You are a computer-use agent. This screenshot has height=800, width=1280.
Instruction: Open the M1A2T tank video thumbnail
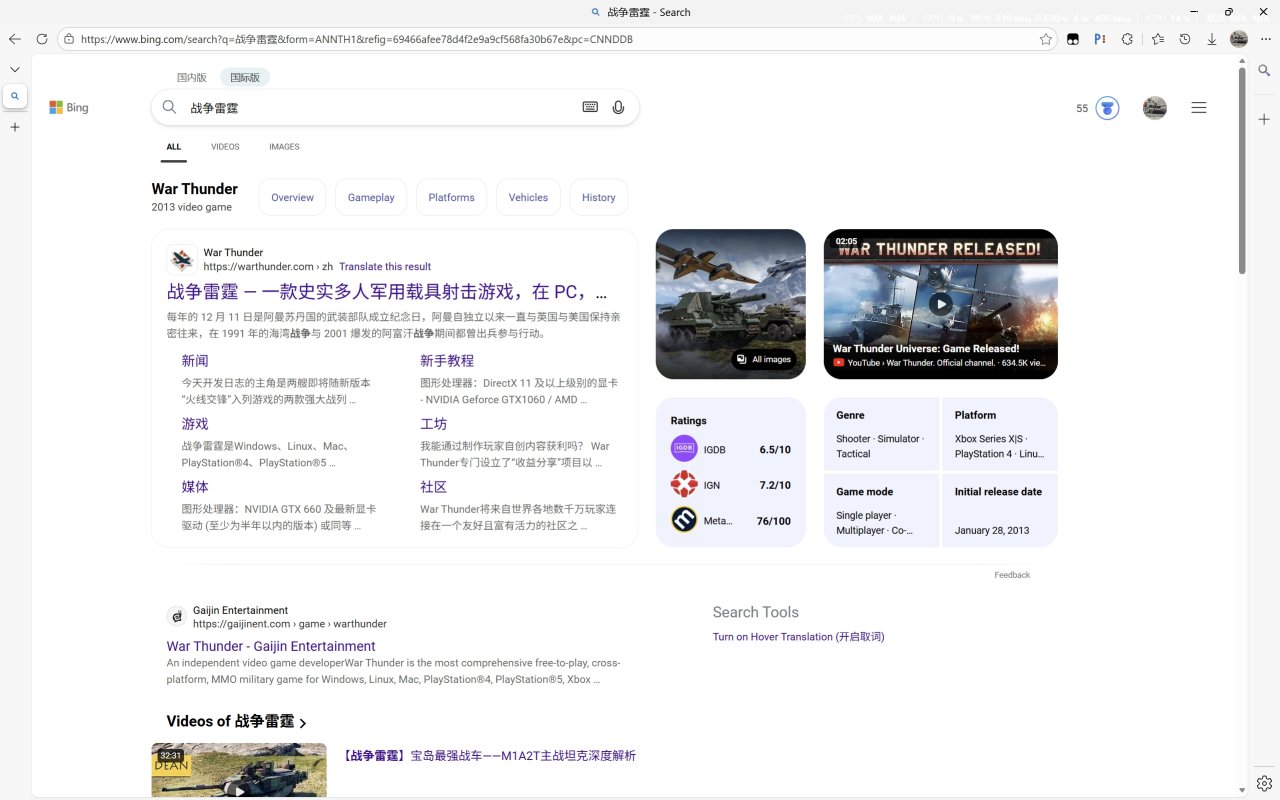[x=239, y=770]
